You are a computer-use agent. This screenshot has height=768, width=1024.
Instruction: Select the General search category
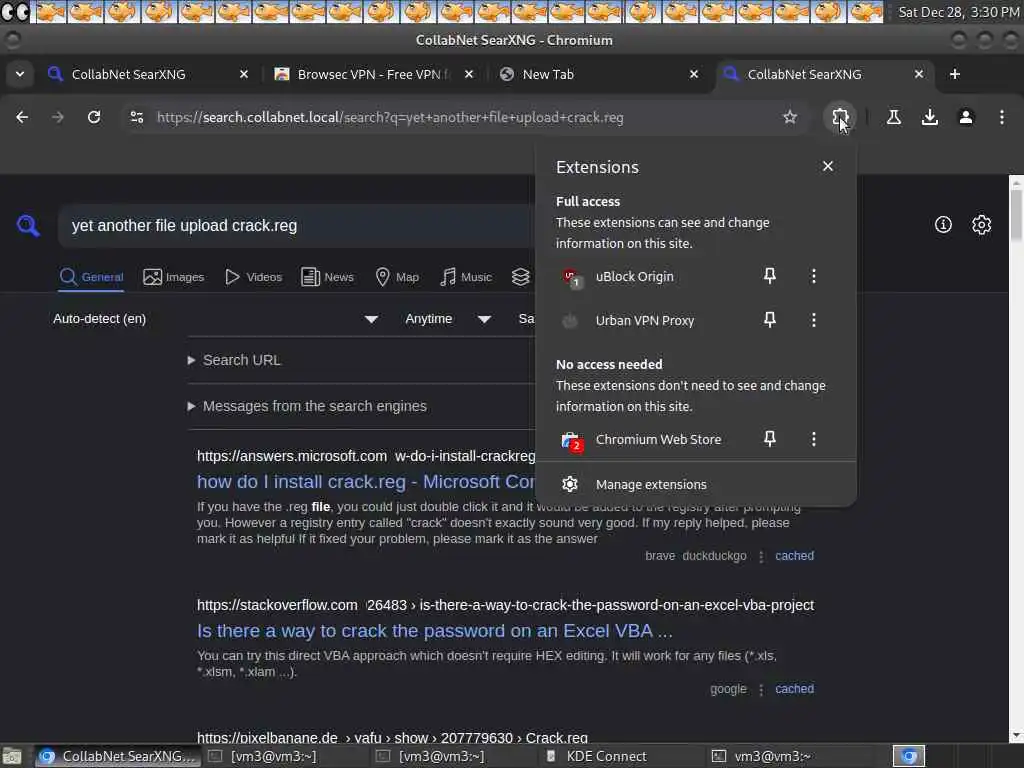(x=91, y=277)
